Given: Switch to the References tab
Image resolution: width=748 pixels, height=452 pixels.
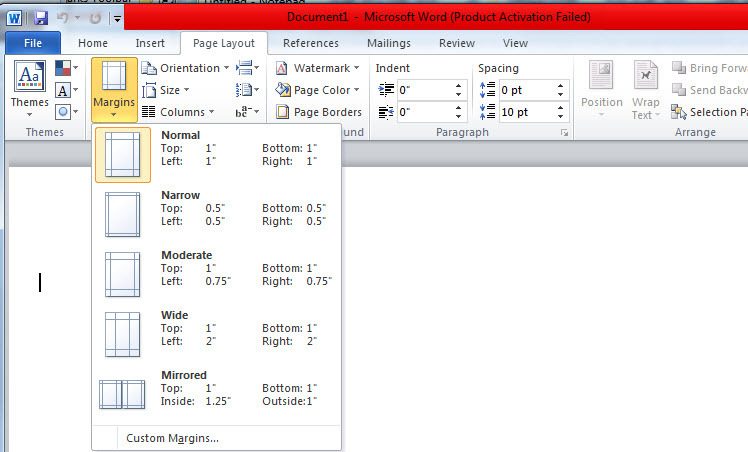Looking at the screenshot, I should coord(311,43).
